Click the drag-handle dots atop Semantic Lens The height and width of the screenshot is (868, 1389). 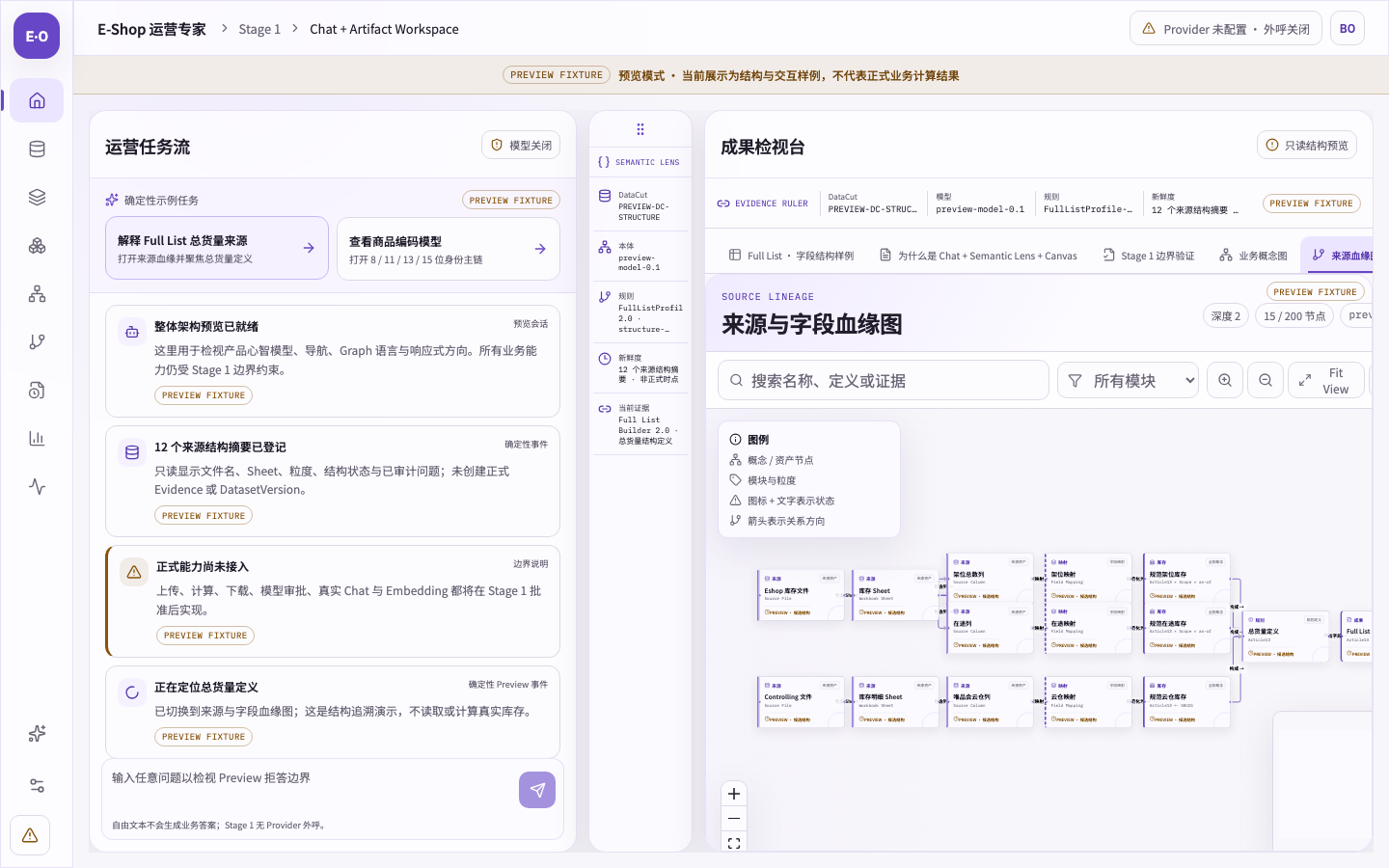(640, 129)
